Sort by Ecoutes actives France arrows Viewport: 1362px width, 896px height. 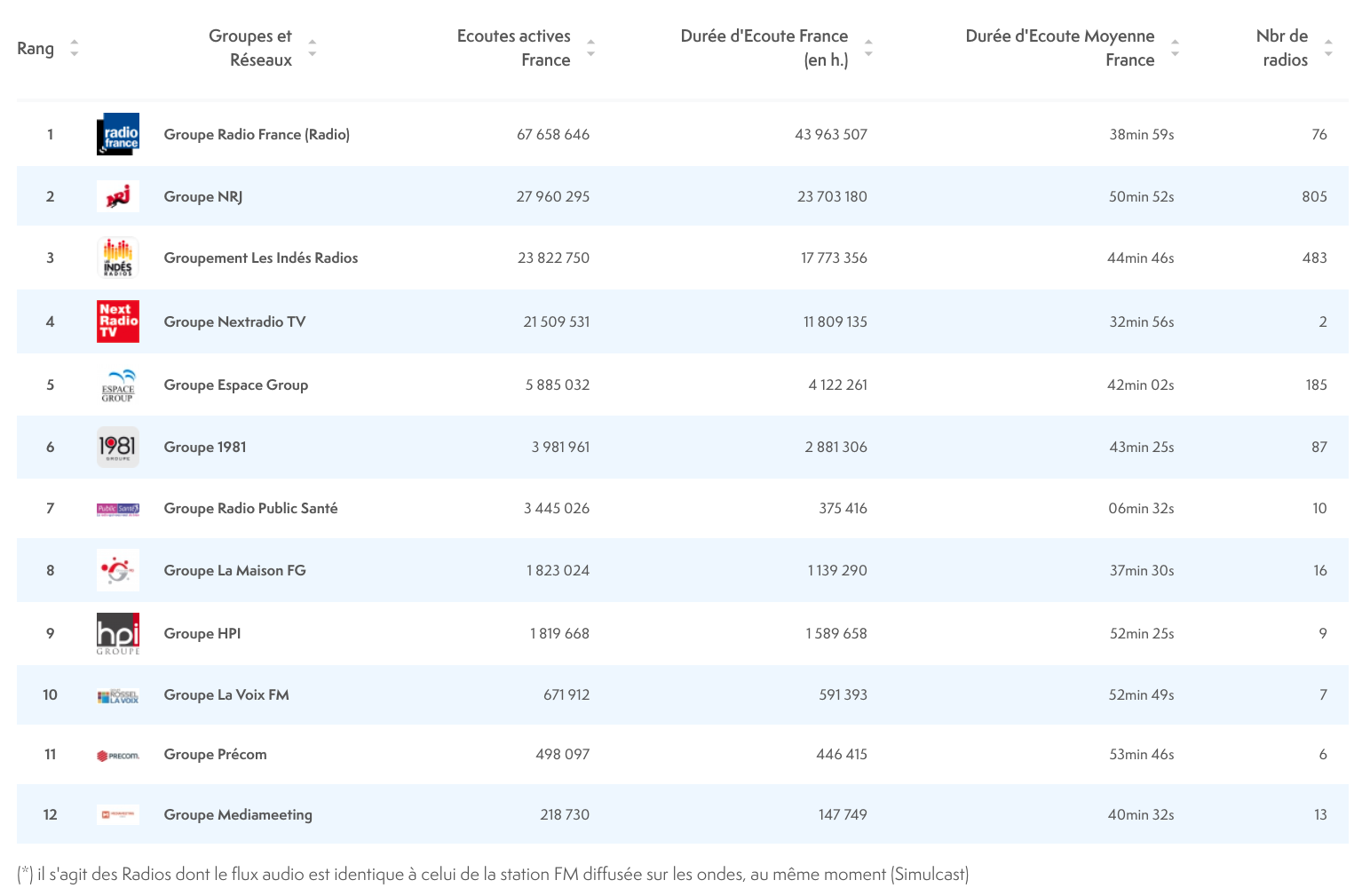coord(591,48)
